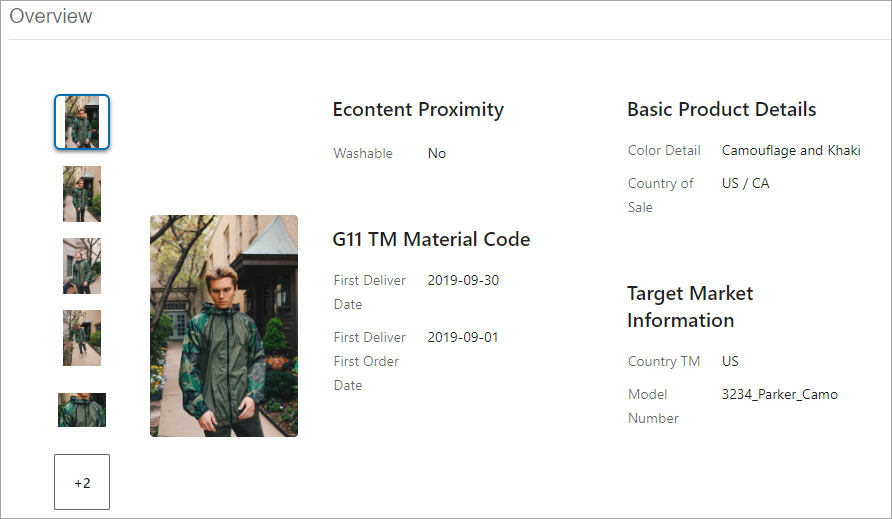
Task: Click the large main product image
Action: [224, 326]
